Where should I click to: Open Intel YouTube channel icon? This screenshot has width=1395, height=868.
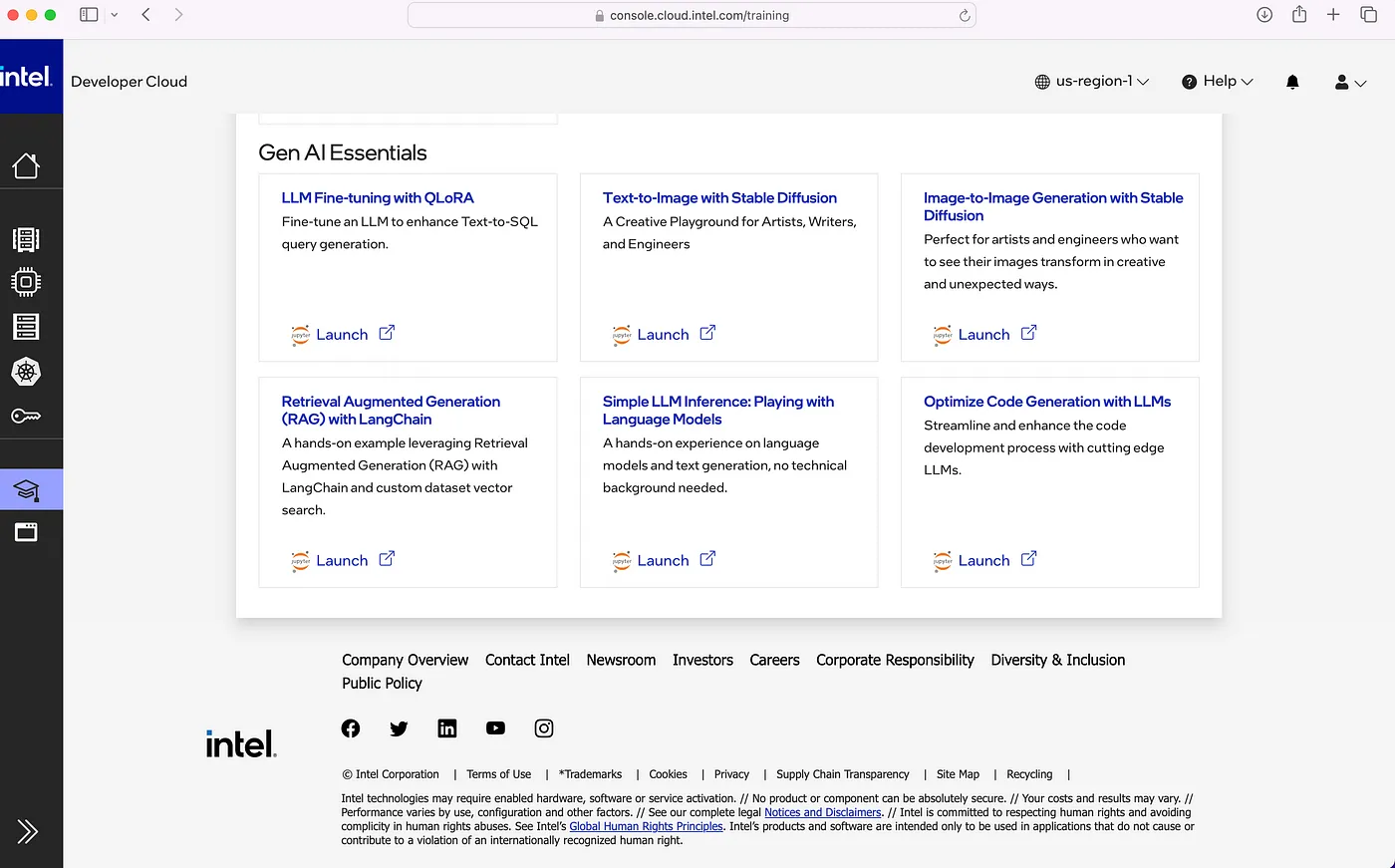click(495, 728)
